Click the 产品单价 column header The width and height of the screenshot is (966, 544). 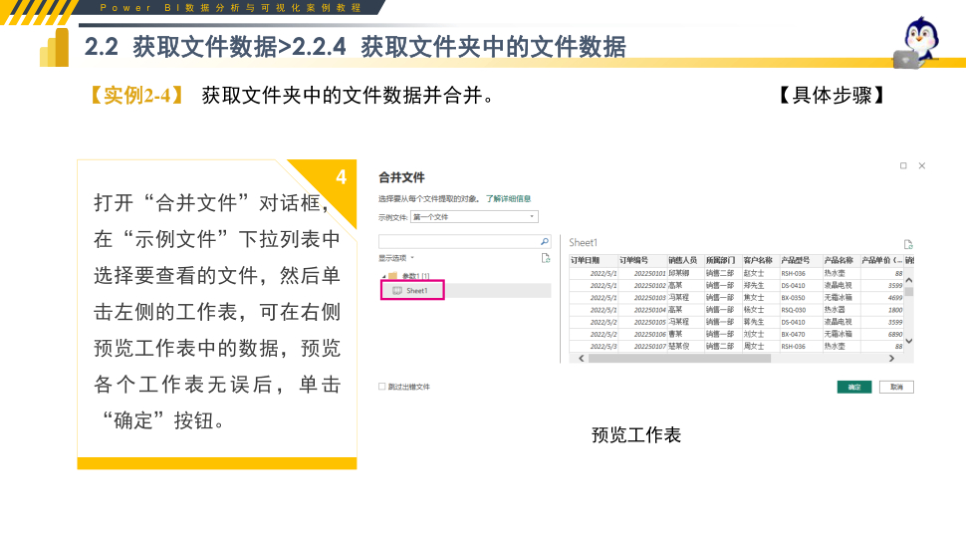[882, 261]
